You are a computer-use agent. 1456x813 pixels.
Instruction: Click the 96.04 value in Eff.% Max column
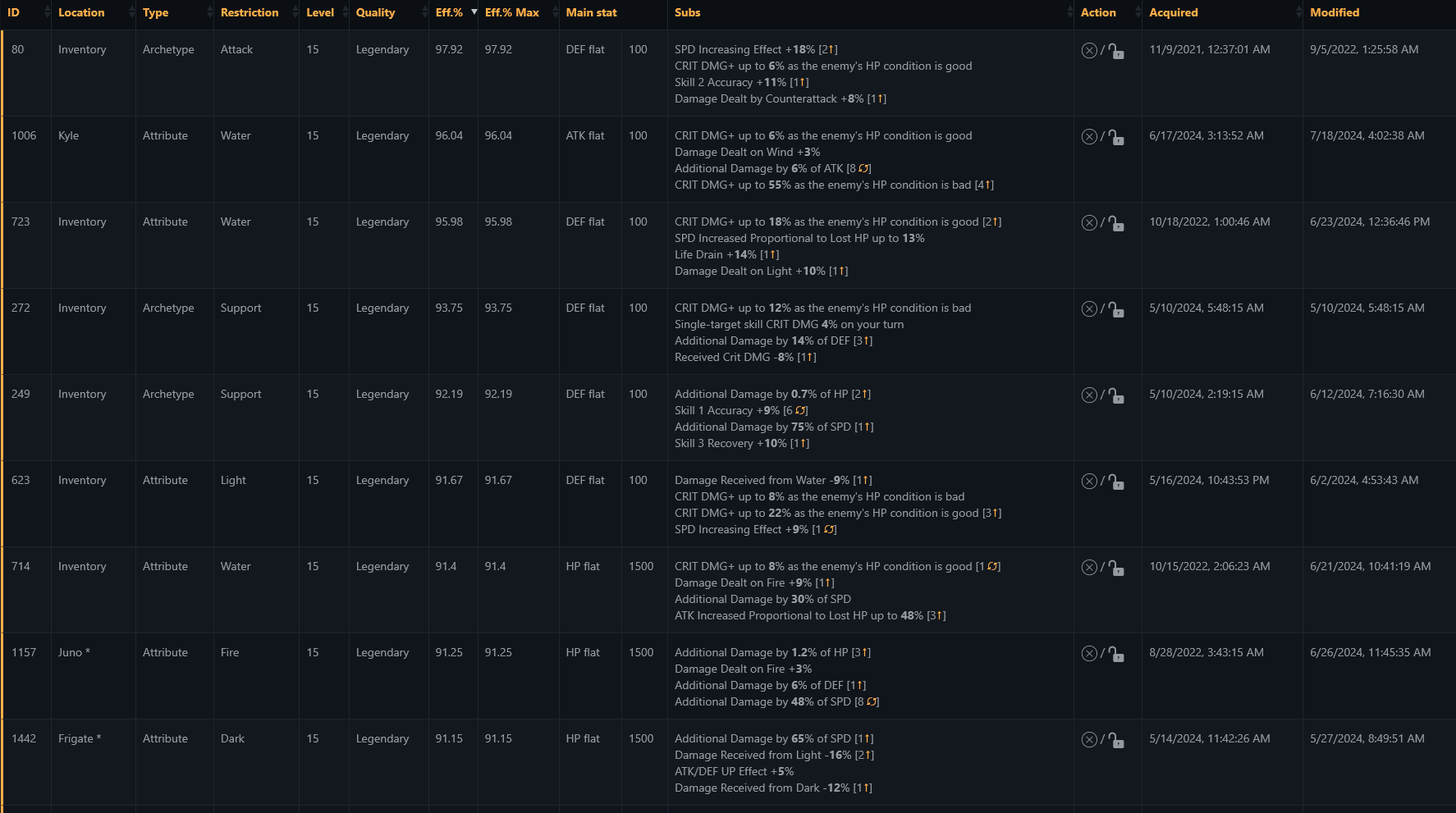point(498,135)
